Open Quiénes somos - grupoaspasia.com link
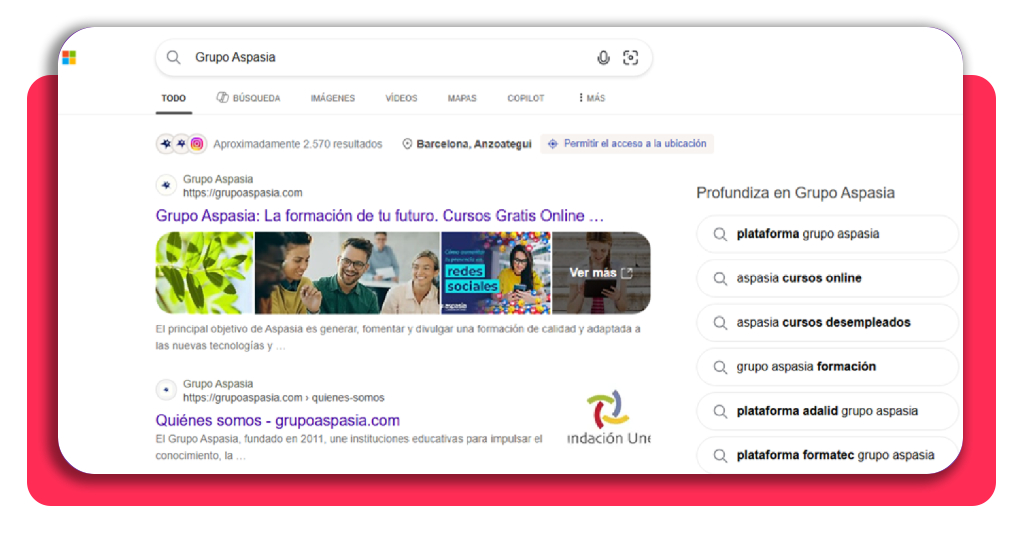Screen dimensions: 1024x536 click(278, 420)
